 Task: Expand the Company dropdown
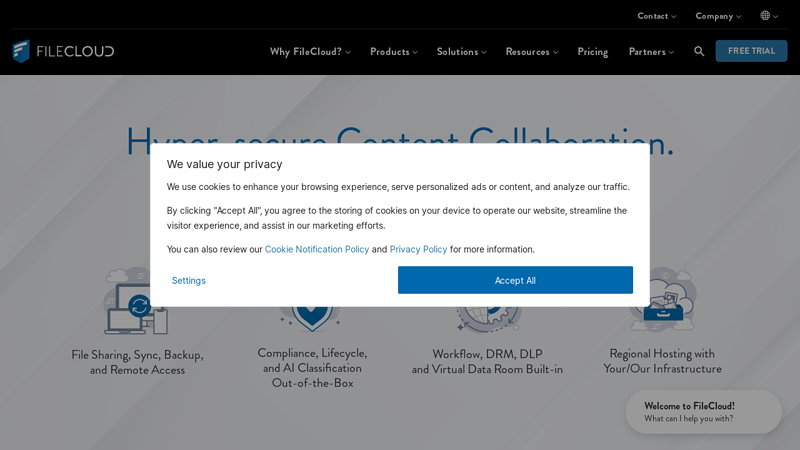(x=718, y=16)
